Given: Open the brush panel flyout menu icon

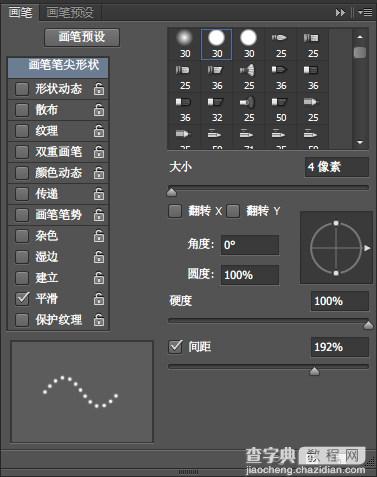Looking at the screenshot, I should (x=365, y=13).
